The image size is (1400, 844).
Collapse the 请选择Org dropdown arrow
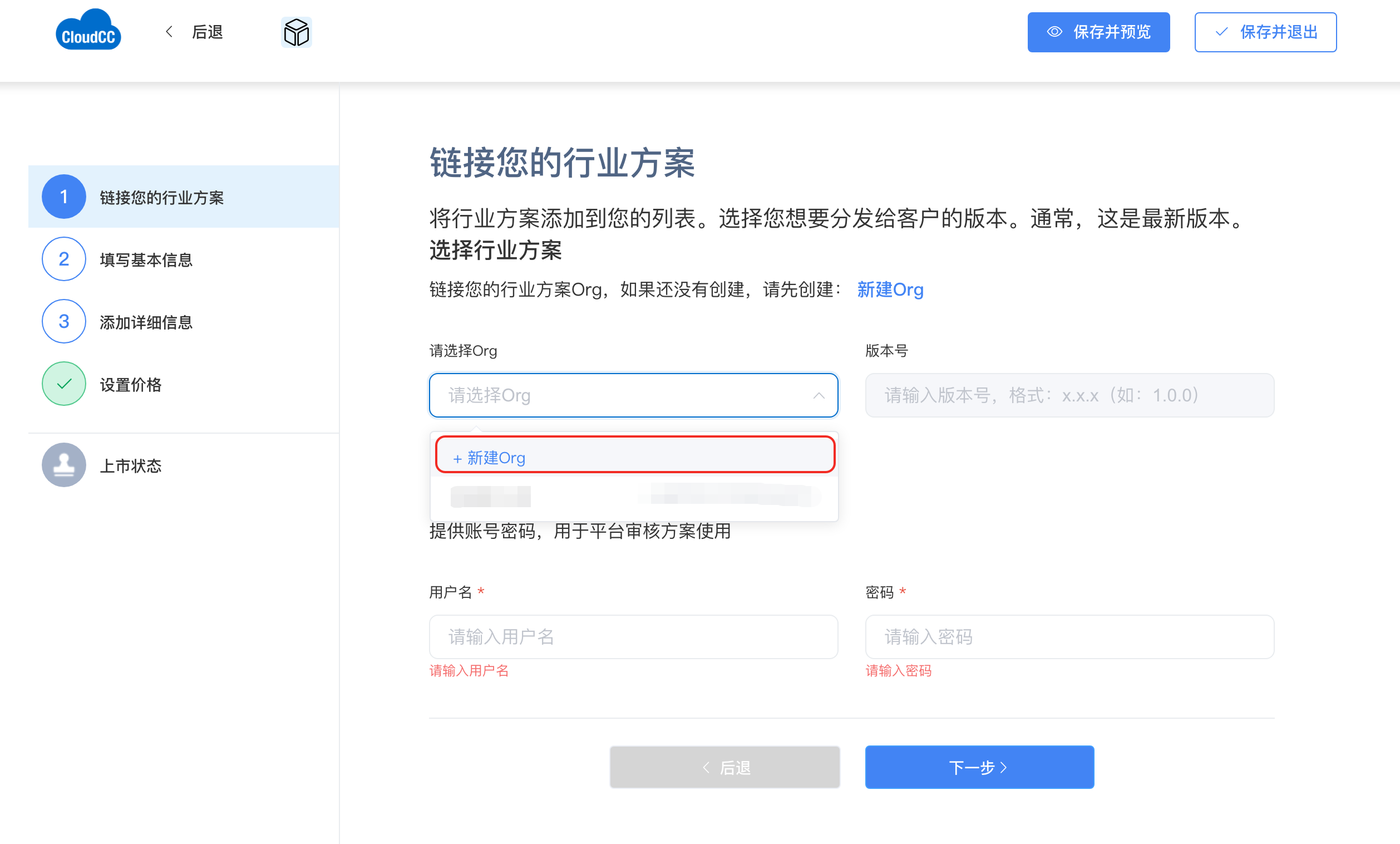coord(818,396)
